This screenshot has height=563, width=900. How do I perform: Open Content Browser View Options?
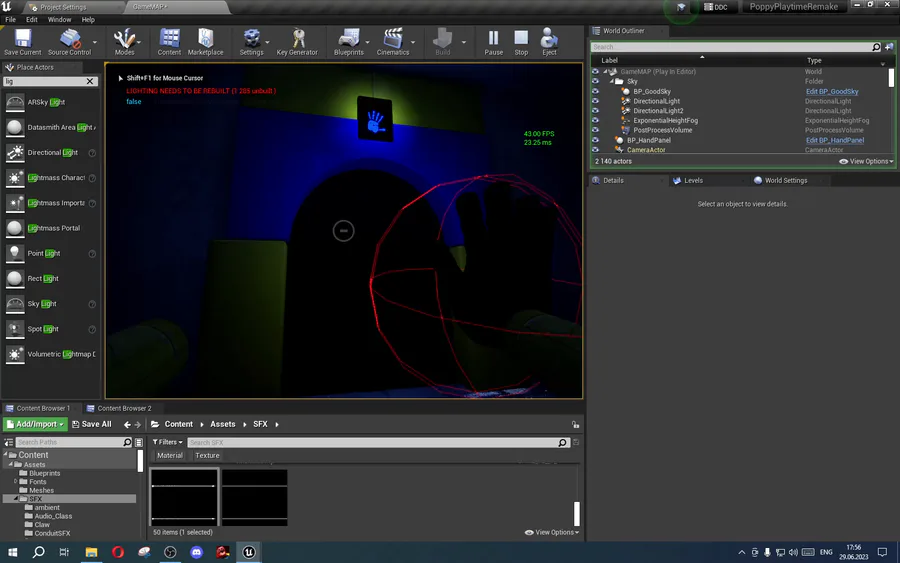(x=552, y=532)
